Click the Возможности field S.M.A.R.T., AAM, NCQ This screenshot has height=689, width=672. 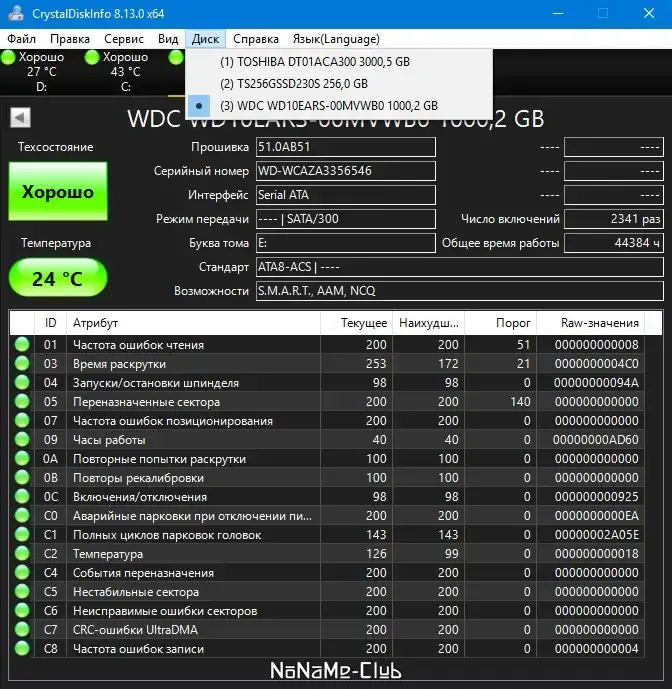pyautogui.click(x=460, y=291)
